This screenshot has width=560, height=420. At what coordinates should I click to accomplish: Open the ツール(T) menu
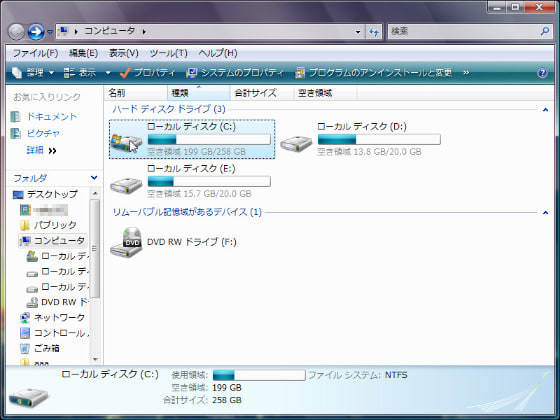pos(168,53)
